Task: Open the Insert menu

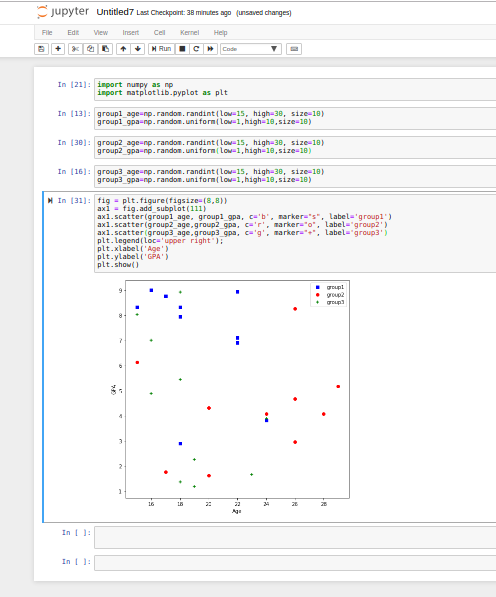Action: coord(131,32)
